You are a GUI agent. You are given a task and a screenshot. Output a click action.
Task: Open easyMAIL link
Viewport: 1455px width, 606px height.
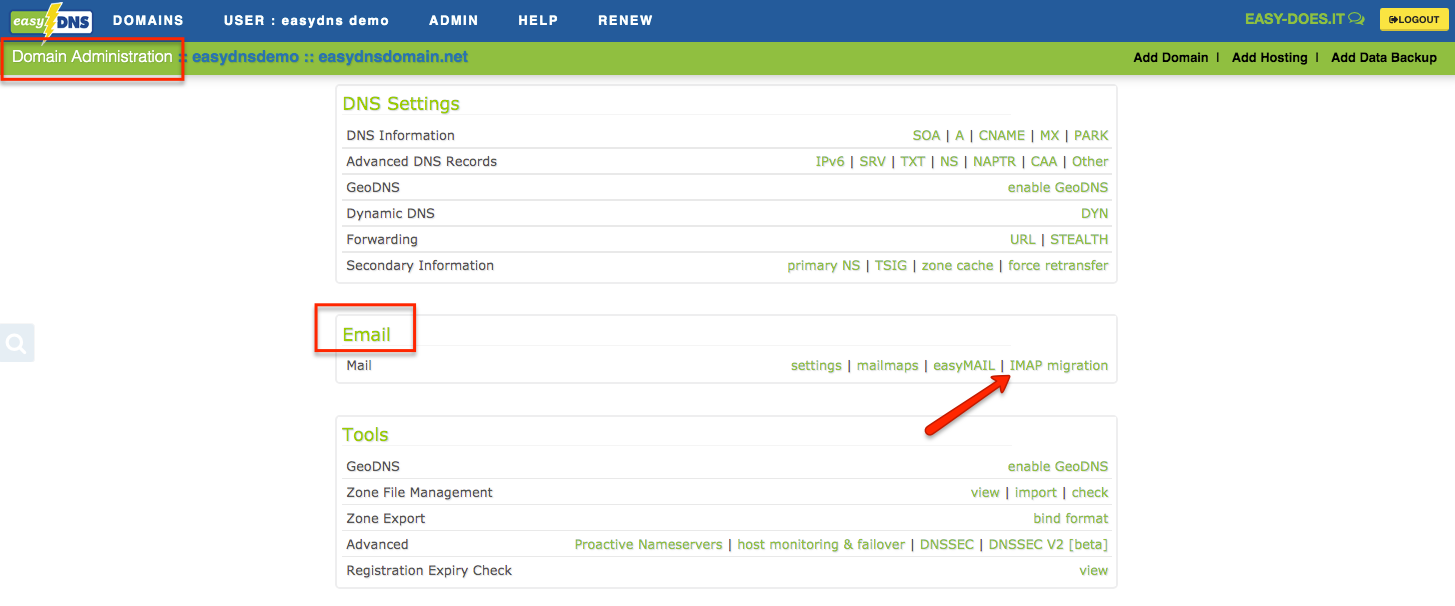[x=964, y=366]
